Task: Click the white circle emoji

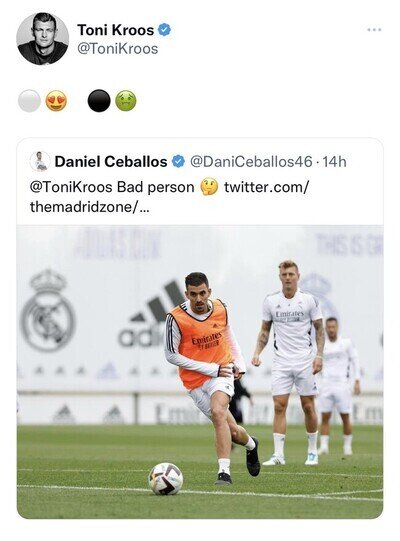Action: 29,101
